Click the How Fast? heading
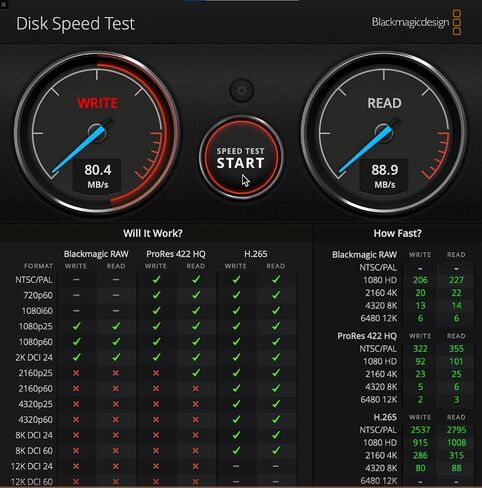482x488 pixels. click(397, 233)
